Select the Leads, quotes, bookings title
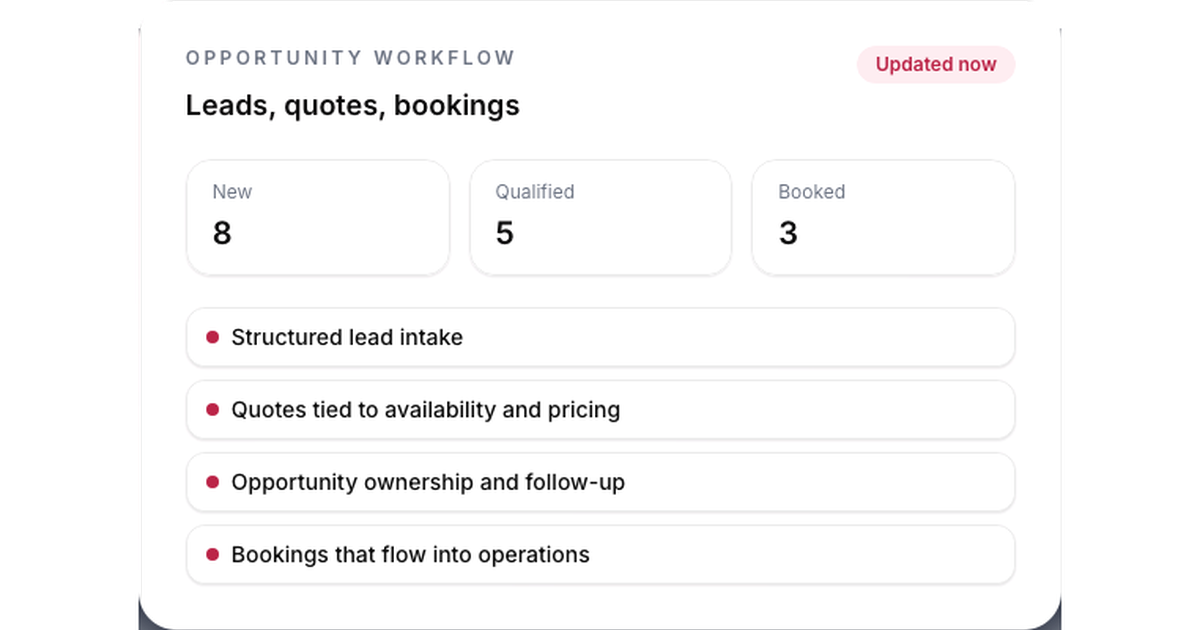1200x630 pixels. [351, 105]
